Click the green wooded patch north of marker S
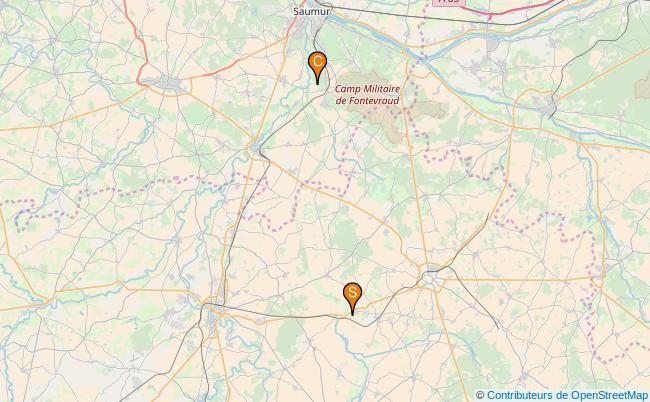 [x=350, y=238]
